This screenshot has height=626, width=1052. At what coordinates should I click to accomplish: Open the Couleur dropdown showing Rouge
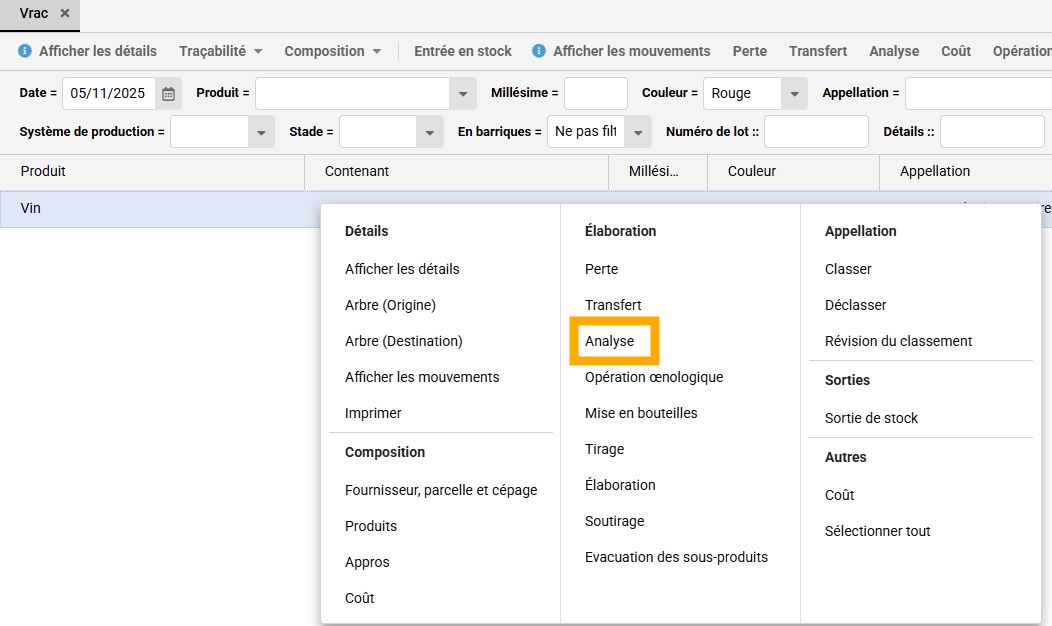pos(794,93)
